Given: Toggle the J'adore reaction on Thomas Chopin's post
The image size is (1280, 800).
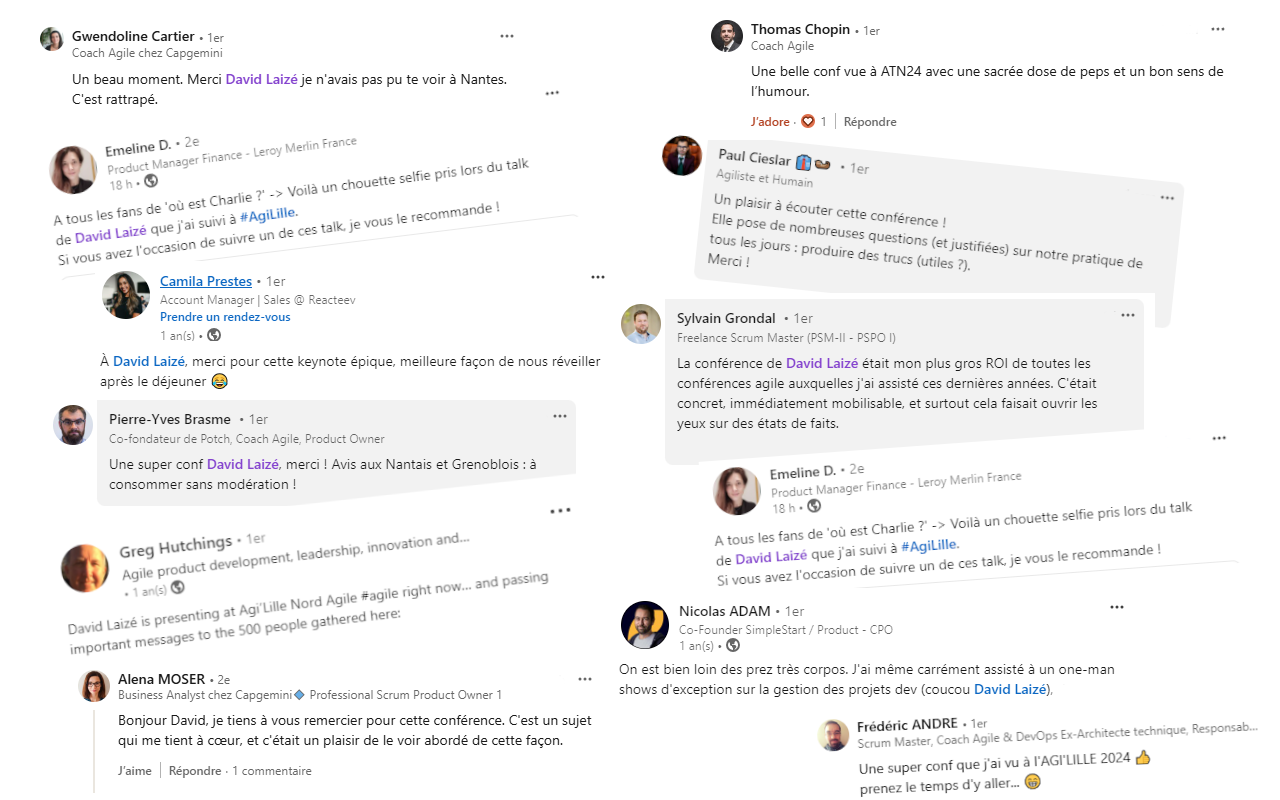Looking at the screenshot, I should tap(772, 120).
